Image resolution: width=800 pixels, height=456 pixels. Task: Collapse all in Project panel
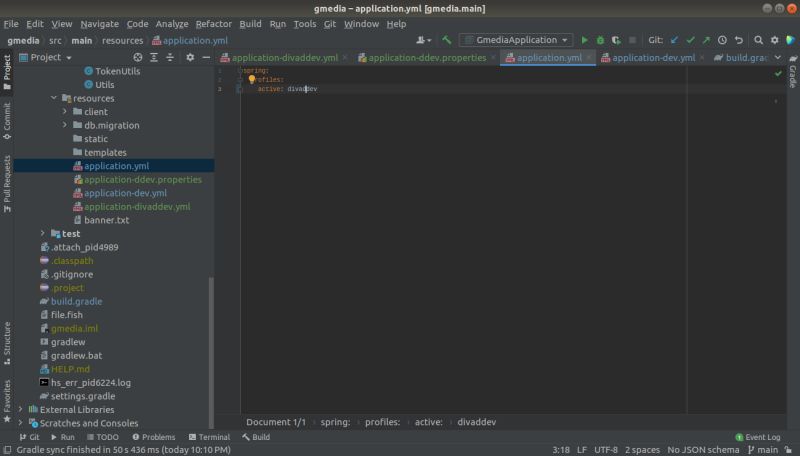[170, 58]
